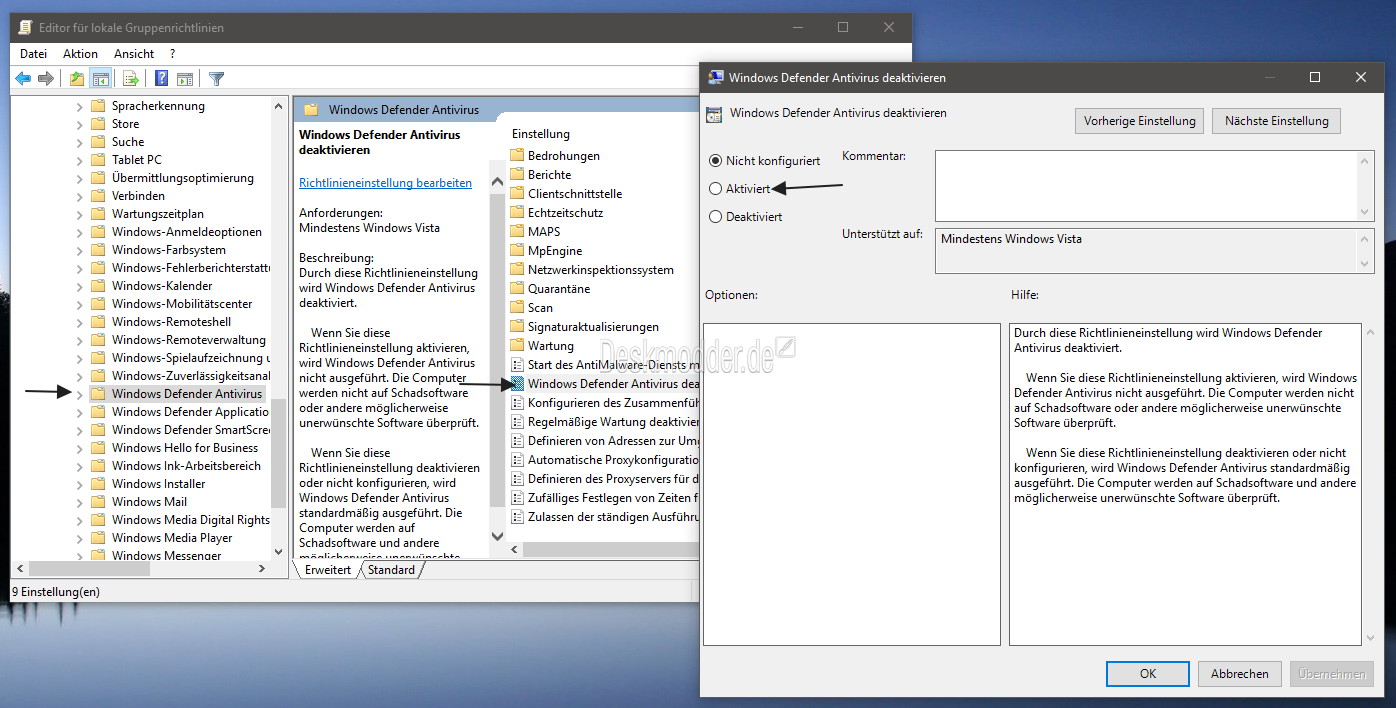1396x708 pixels.
Task: Click the Vorherige Einstellung button
Action: (1139, 121)
